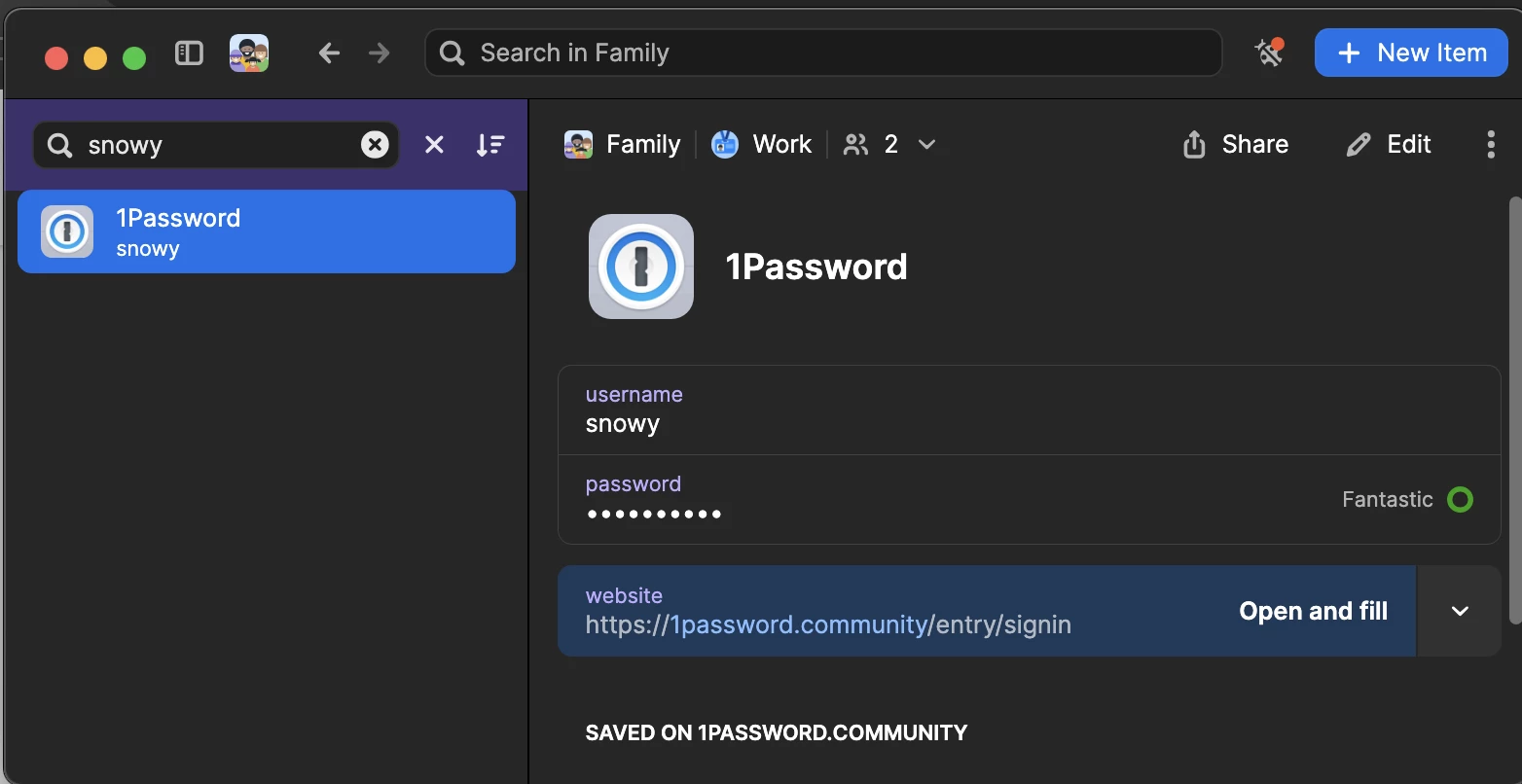
Task: Share this 1Password item
Action: click(1236, 145)
